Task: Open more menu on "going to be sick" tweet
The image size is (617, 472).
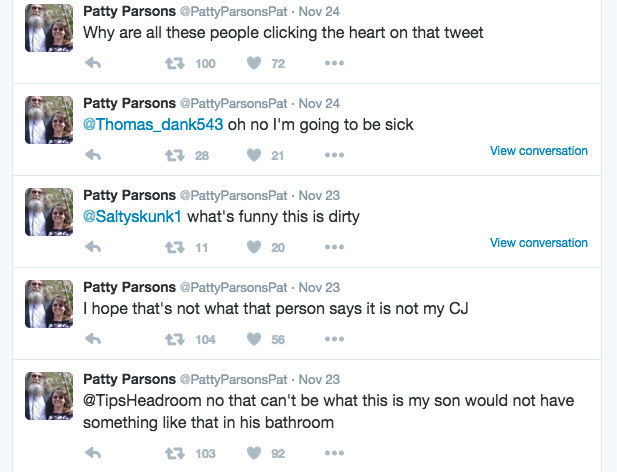Action: click(334, 155)
